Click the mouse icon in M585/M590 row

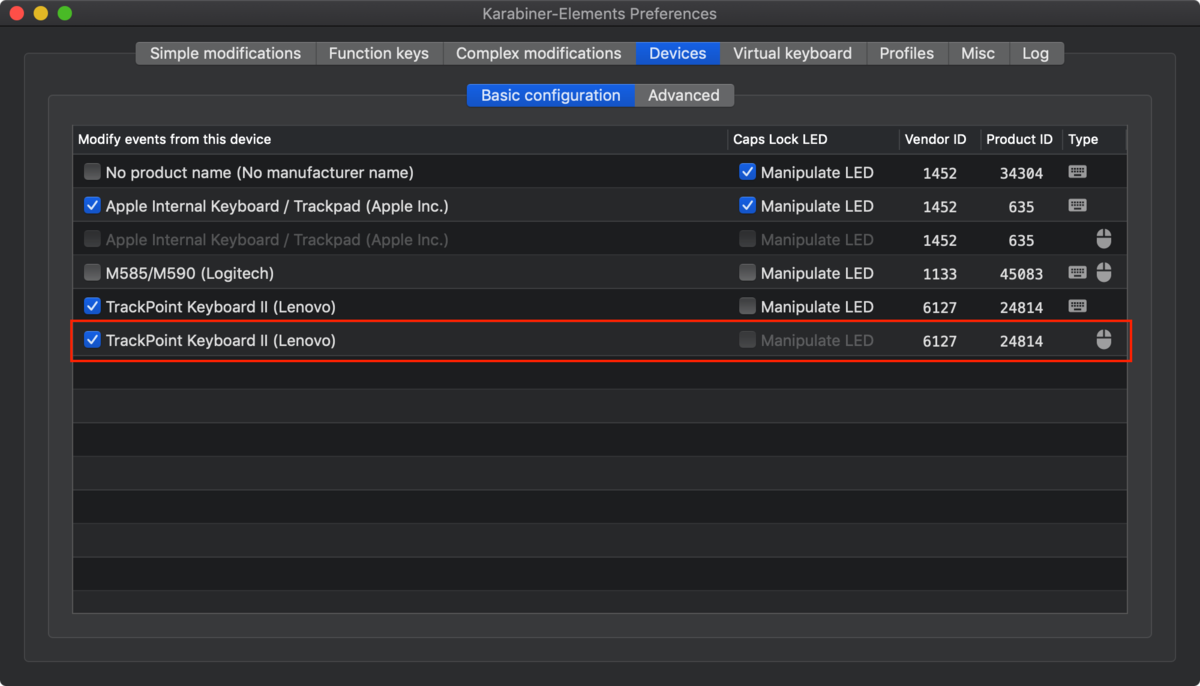click(1104, 272)
